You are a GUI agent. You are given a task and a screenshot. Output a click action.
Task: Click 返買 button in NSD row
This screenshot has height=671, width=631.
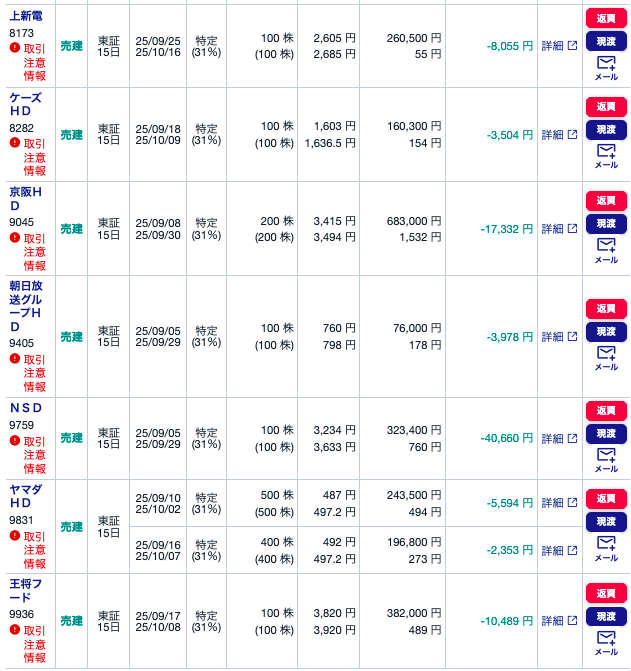[606, 410]
